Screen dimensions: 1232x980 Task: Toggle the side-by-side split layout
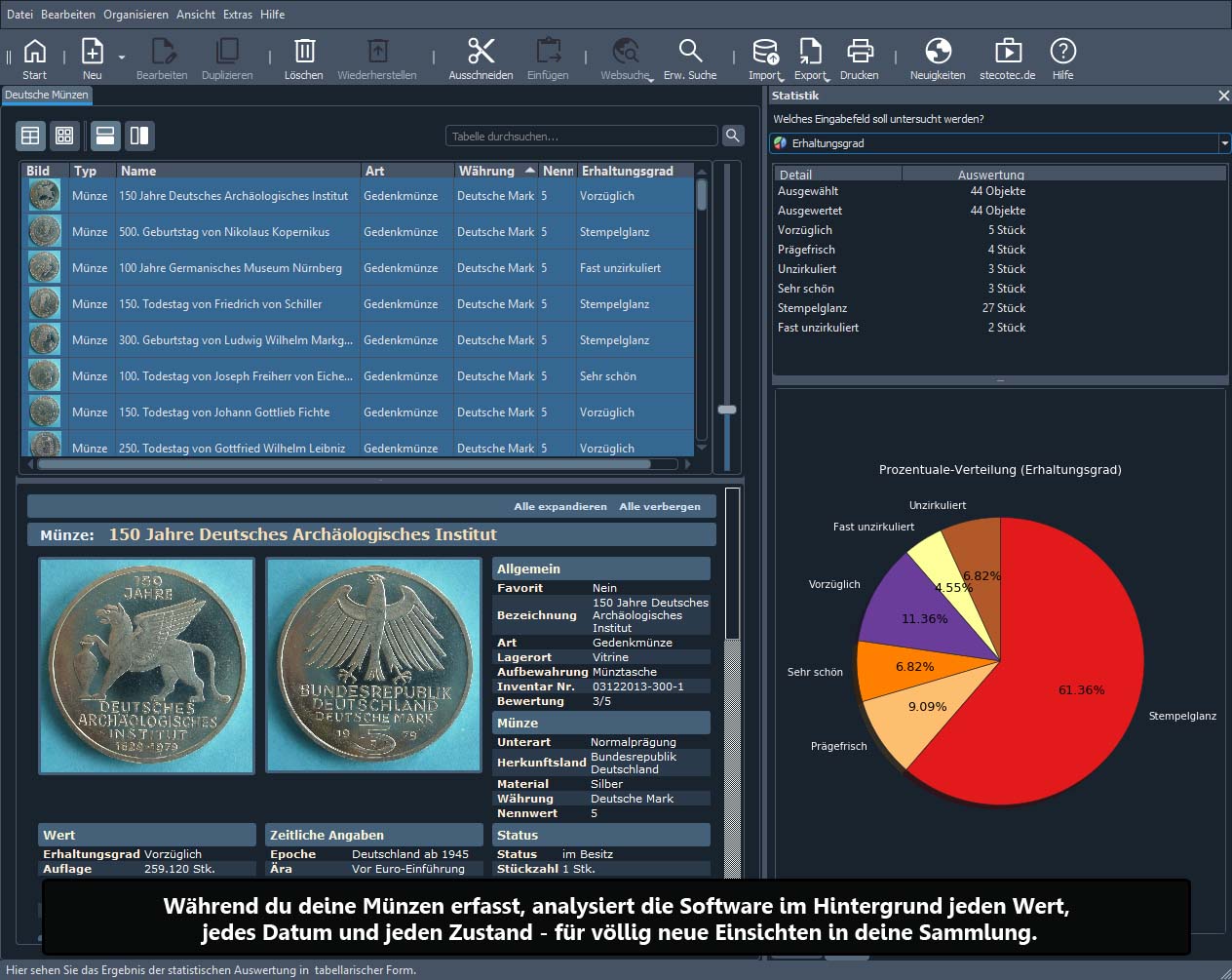pyautogui.click(x=139, y=136)
